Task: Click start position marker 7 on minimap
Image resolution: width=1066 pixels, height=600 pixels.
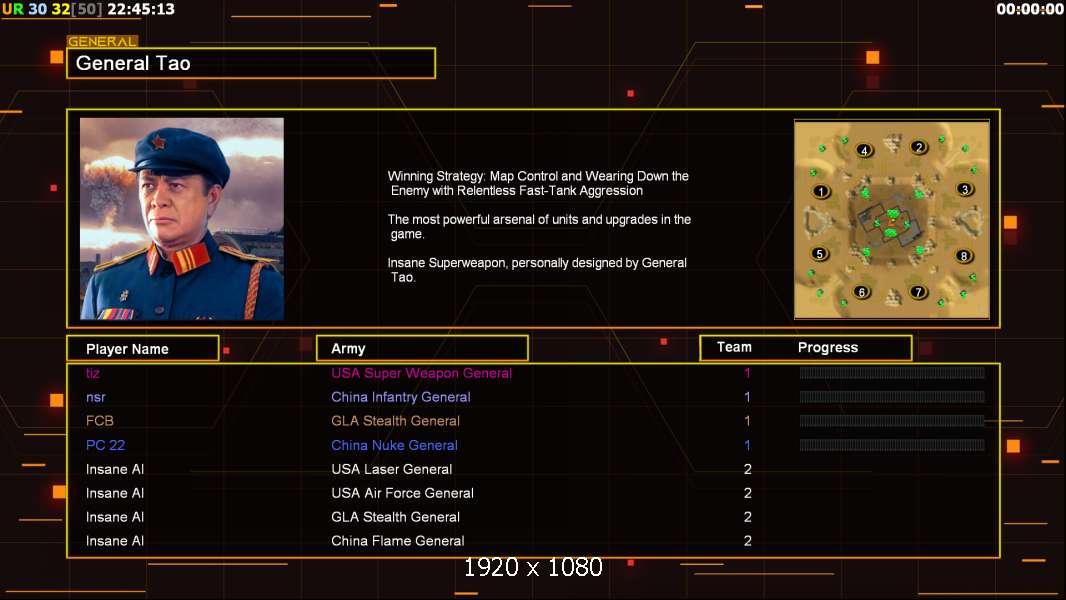Action: click(x=918, y=292)
